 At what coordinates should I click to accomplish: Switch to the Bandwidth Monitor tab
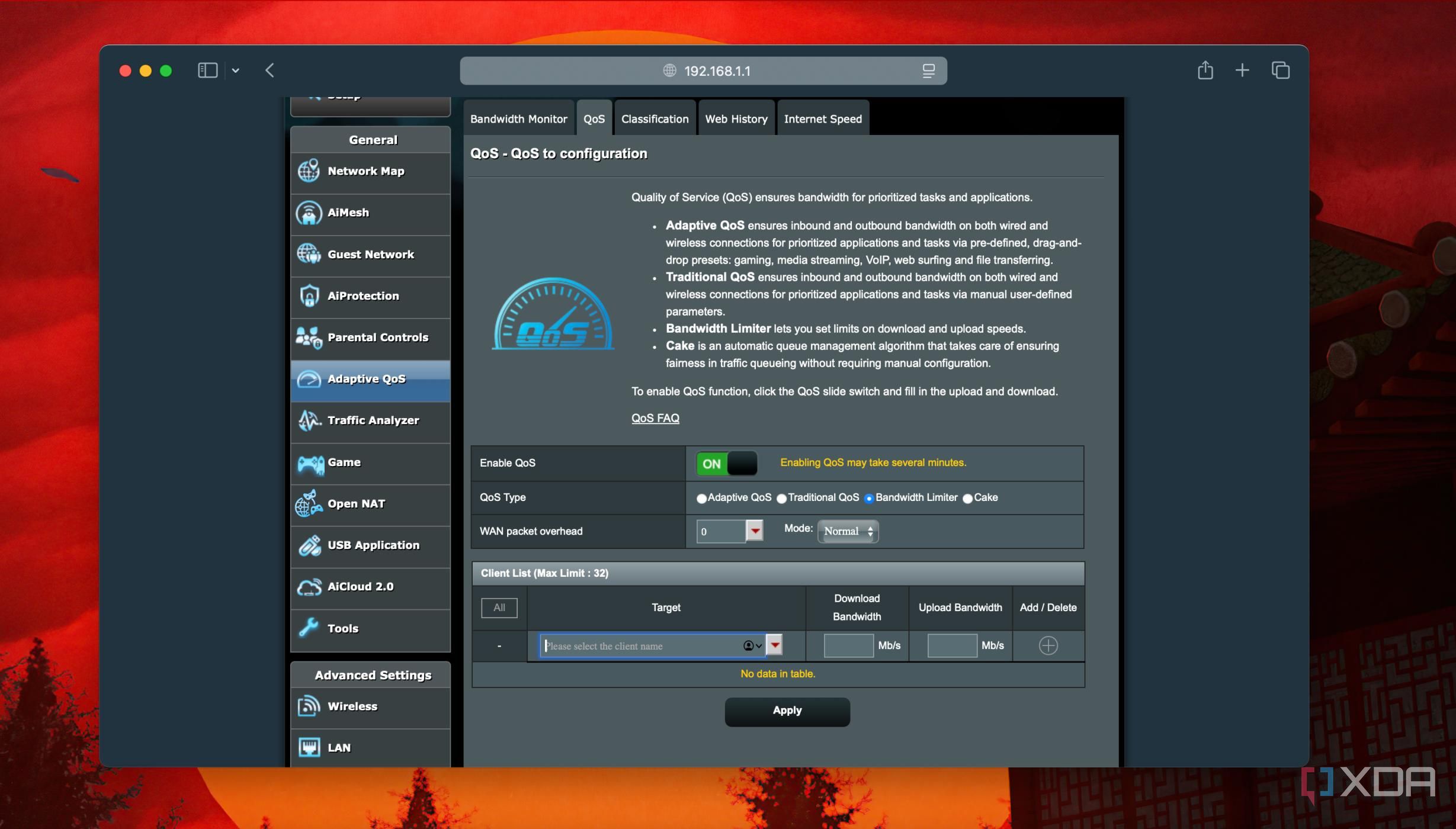(x=518, y=119)
